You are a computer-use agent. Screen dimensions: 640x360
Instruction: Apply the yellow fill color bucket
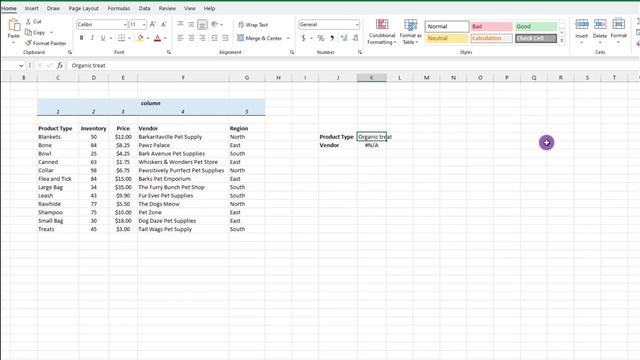click(x=140, y=38)
